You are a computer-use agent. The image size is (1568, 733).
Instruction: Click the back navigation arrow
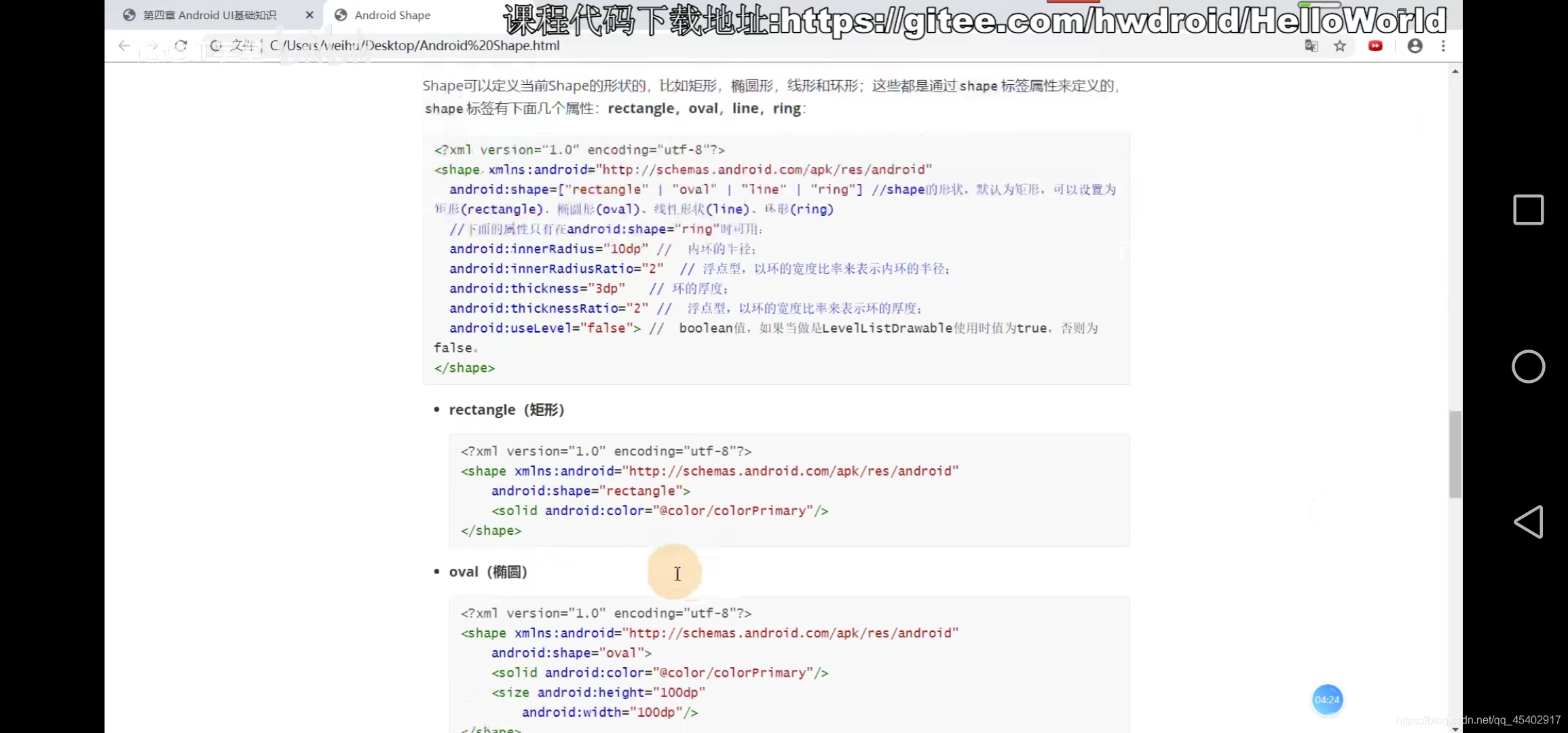124,45
